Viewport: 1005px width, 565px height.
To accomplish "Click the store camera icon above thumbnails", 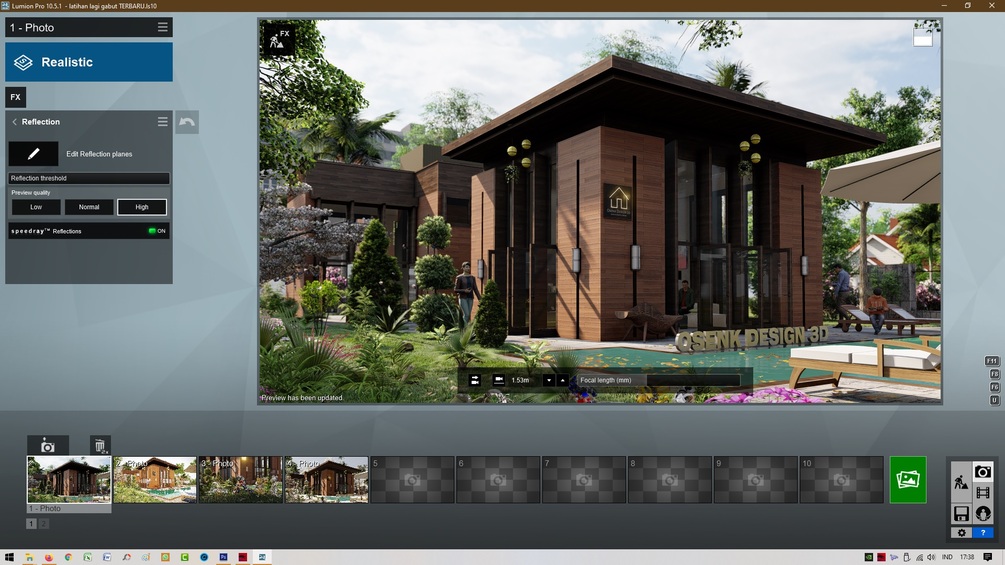I will 47,446.
